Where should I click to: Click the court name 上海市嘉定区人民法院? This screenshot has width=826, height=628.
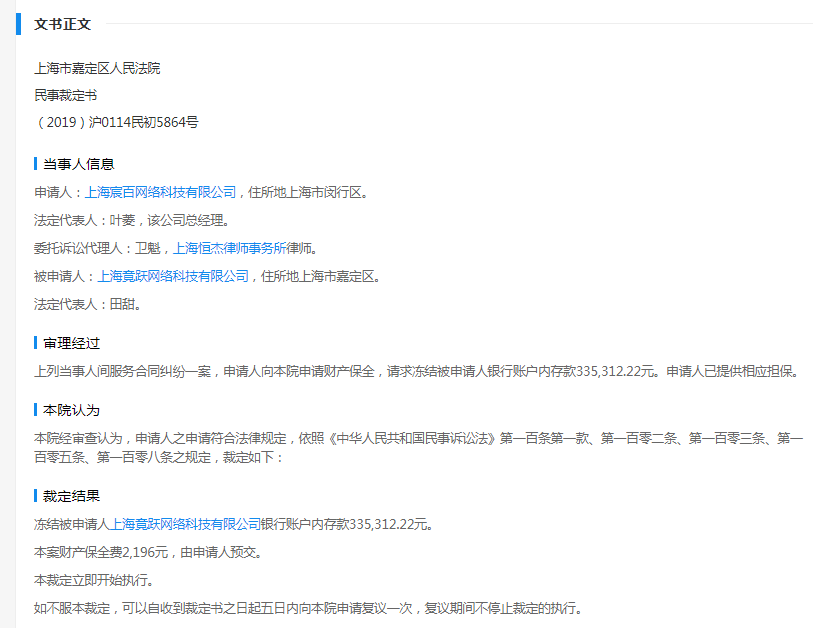click(97, 68)
